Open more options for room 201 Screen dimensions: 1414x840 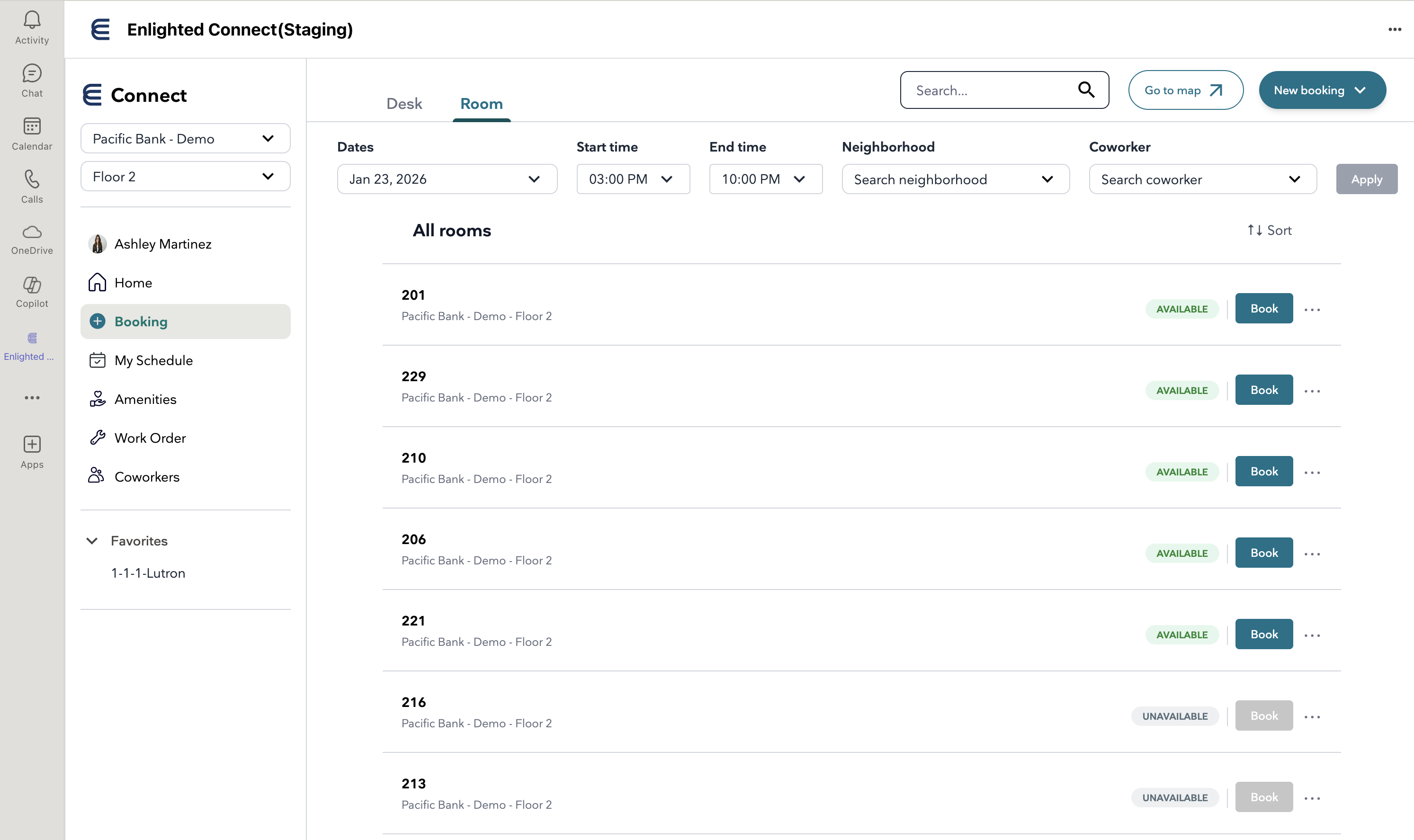pyautogui.click(x=1312, y=309)
